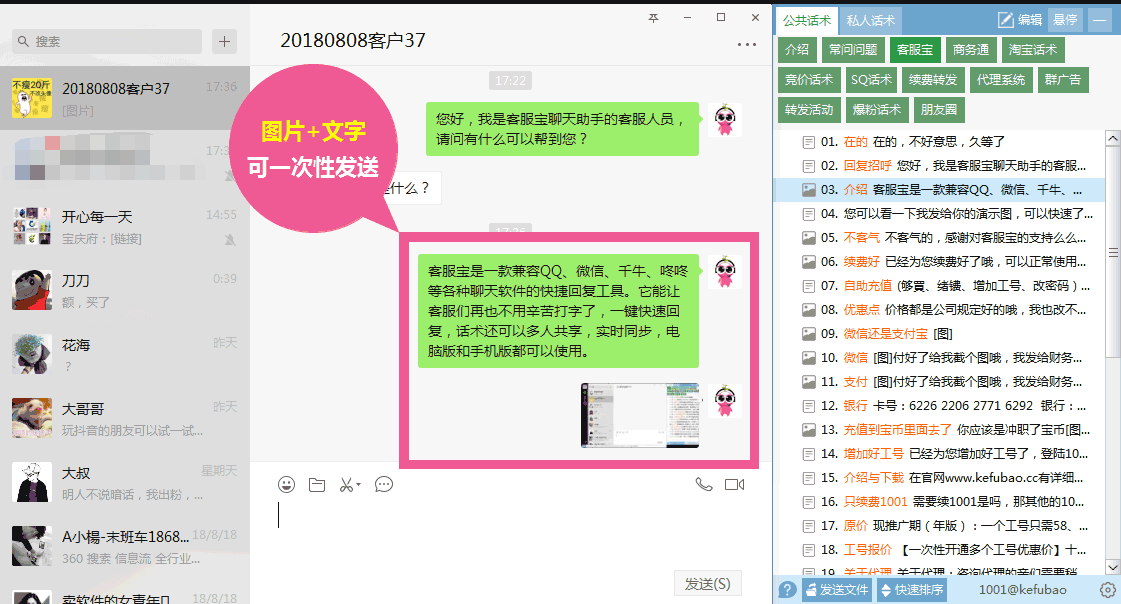This screenshot has height=604, width=1121.
Task: Open the 大哥哥 conversation
Action: 125,418
